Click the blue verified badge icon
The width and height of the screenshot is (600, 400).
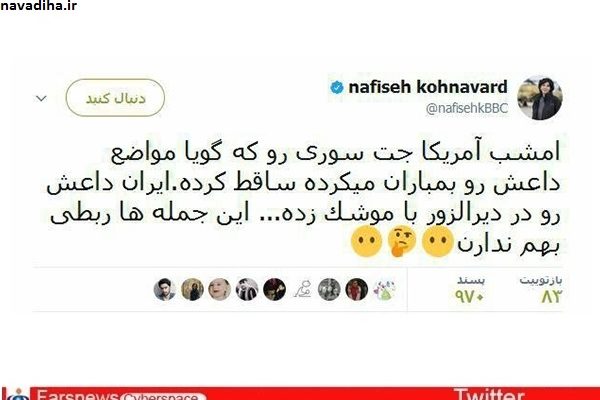tap(337, 88)
